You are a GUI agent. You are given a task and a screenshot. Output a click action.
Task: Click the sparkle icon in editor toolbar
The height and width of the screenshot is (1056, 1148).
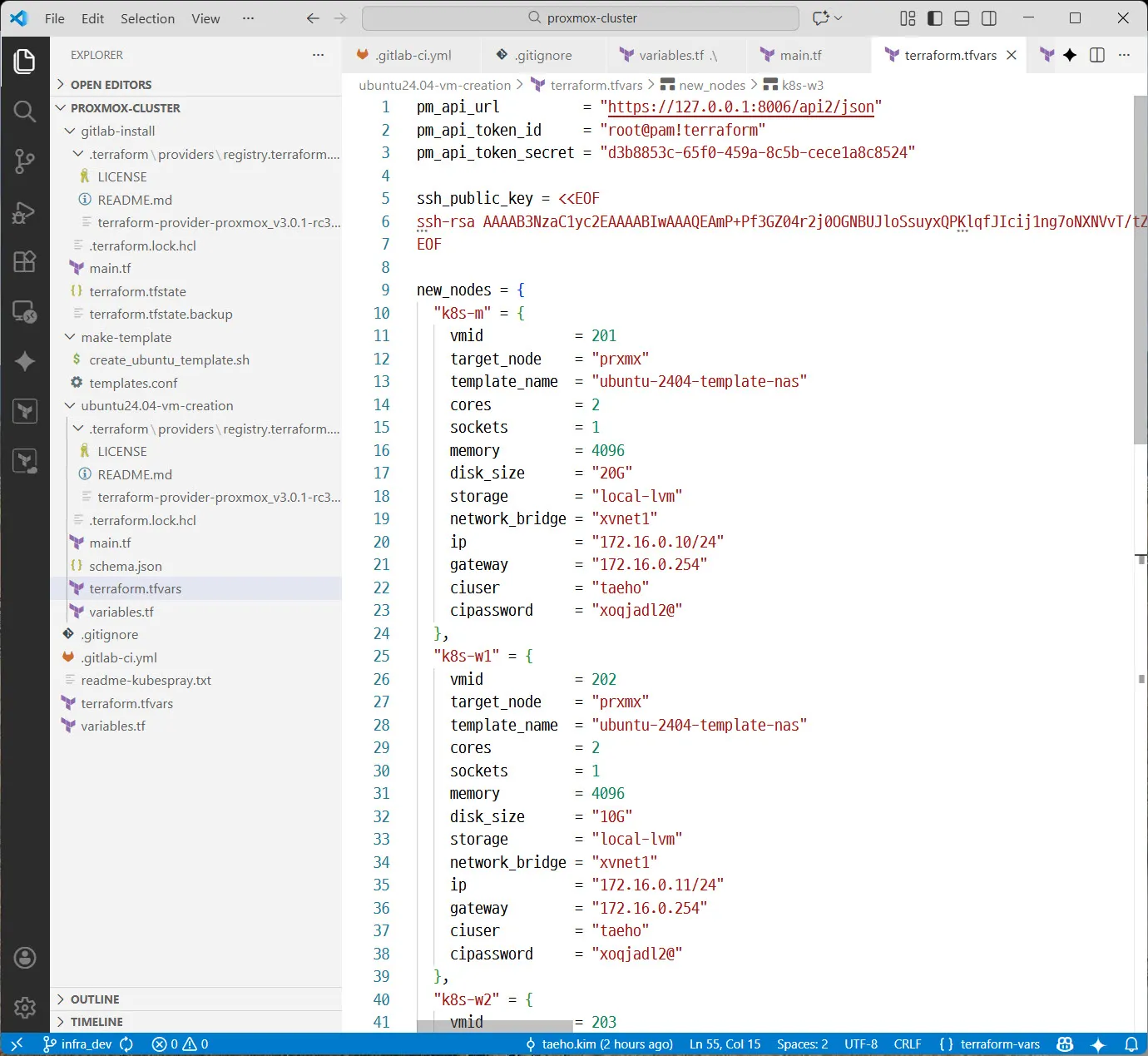pyautogui.click(x=1071, y=55)
